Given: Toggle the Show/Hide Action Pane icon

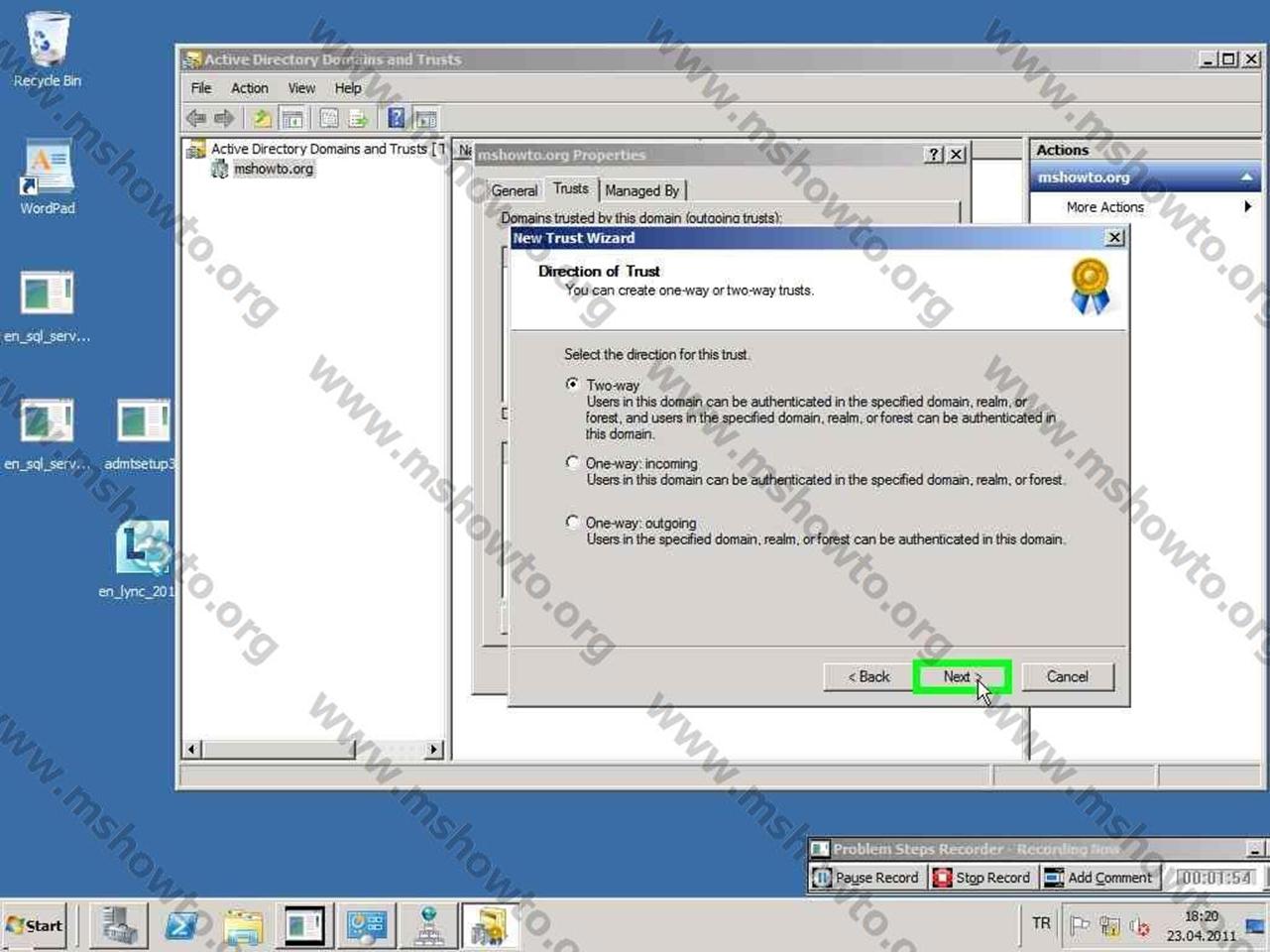Looking at the screenshot, I should [425, 119].
